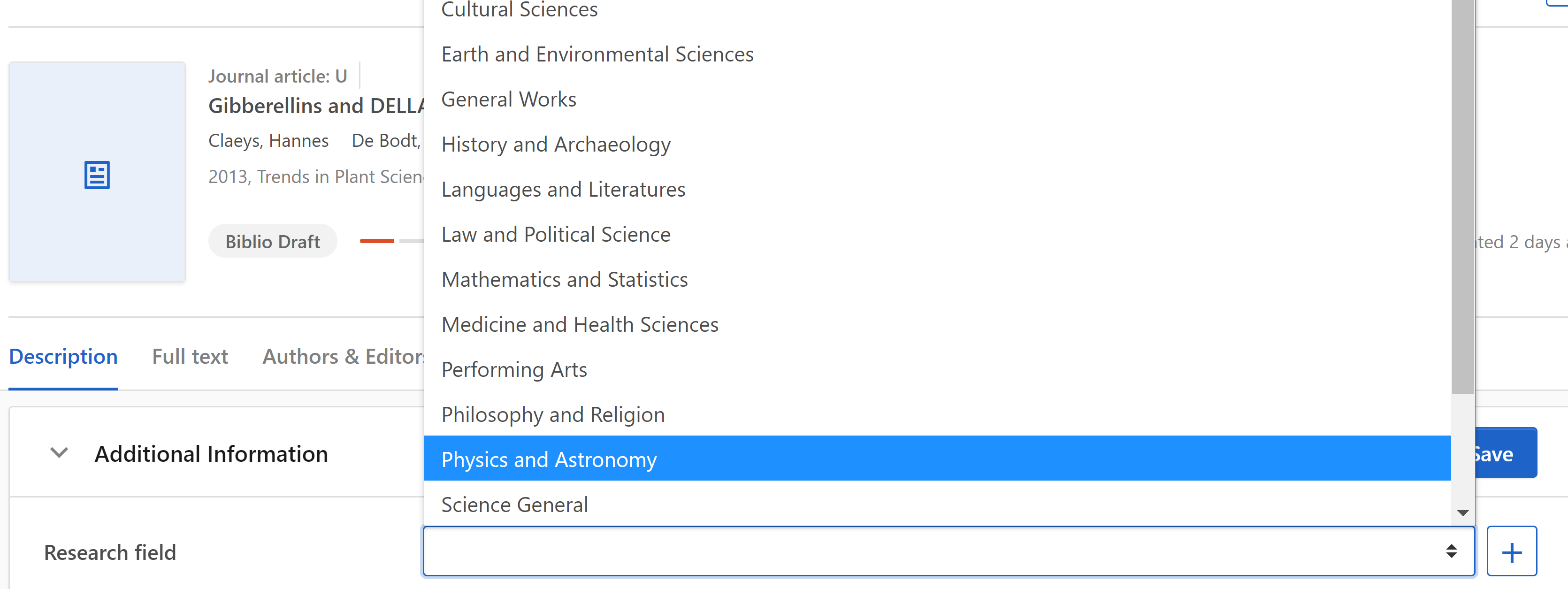The image size is (1568, 589).
Task: Choose "Law and Political Science"
Action: [x=556, y=234]
